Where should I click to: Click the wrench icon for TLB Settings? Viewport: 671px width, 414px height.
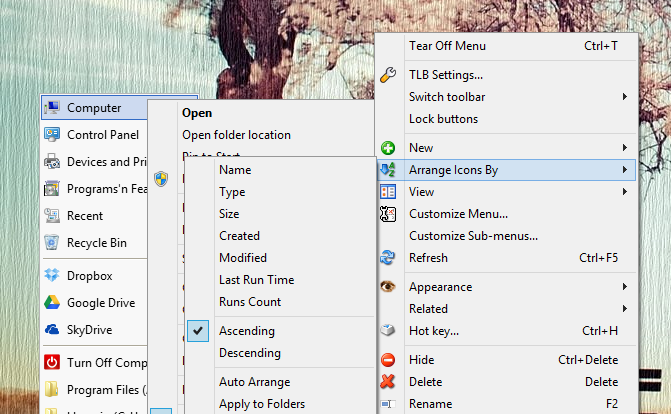pos(389,75)
